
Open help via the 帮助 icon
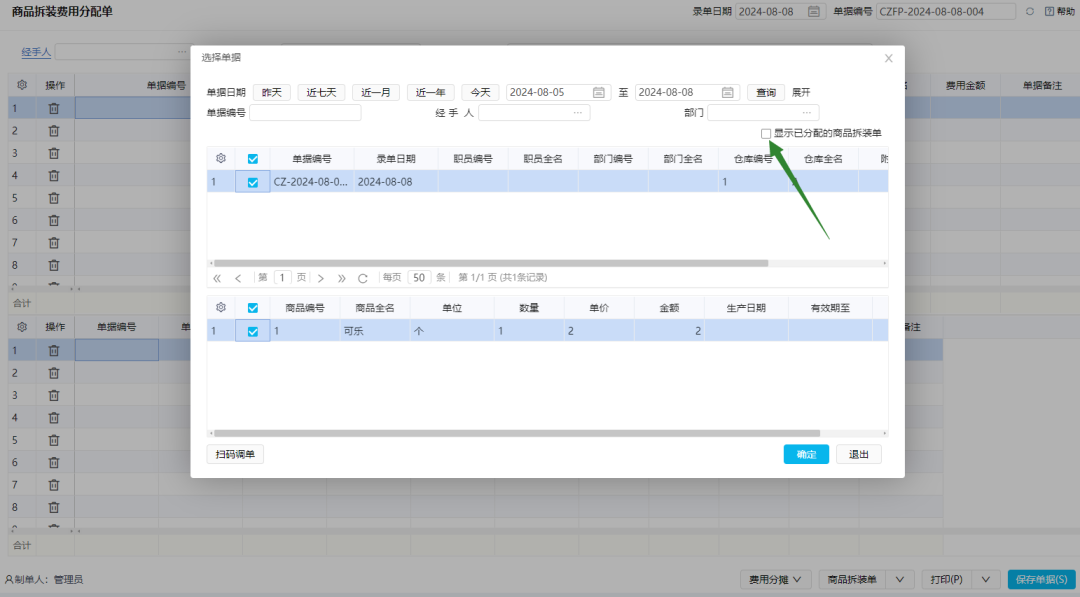pyautogui.click(x=1050, y=11)
